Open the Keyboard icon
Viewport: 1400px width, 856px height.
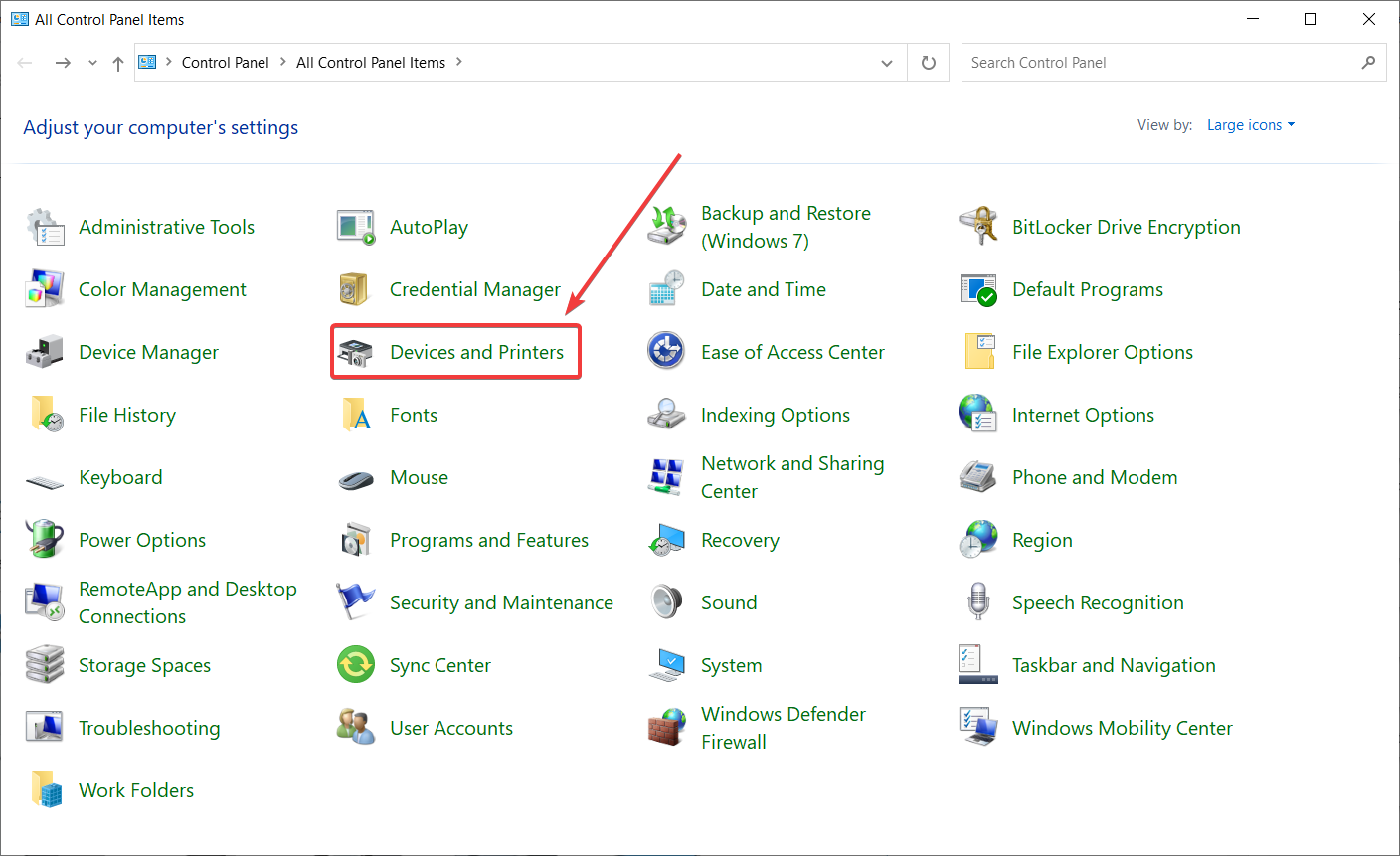pos(45,482)
